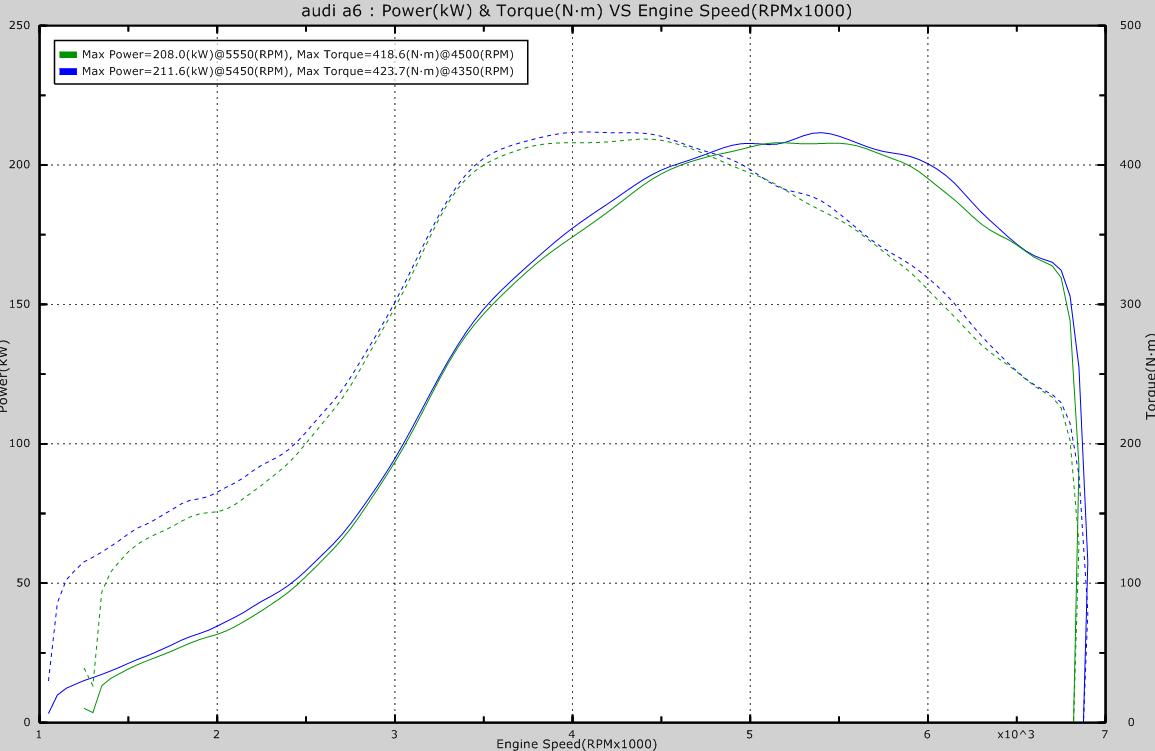Screen dimensions: 1155x751
Task: Click the 6 tick on engine speed axis
Action: 927,734
